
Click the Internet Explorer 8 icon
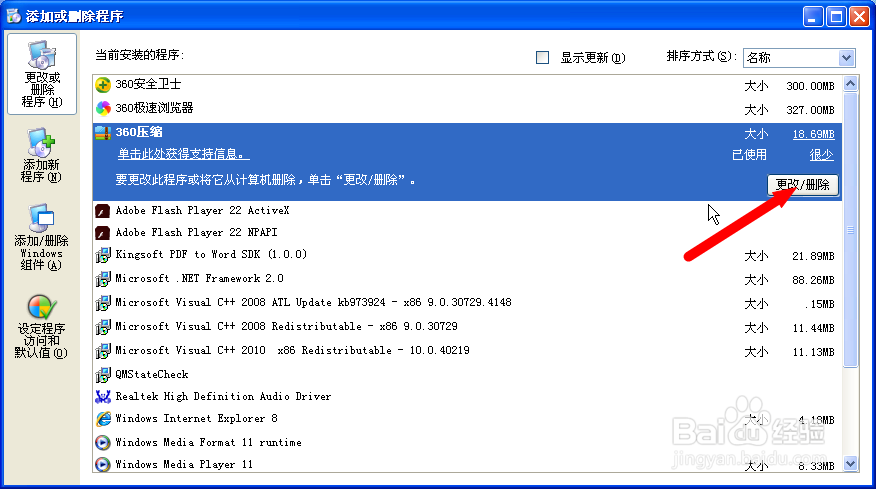(x=103, y=419)
